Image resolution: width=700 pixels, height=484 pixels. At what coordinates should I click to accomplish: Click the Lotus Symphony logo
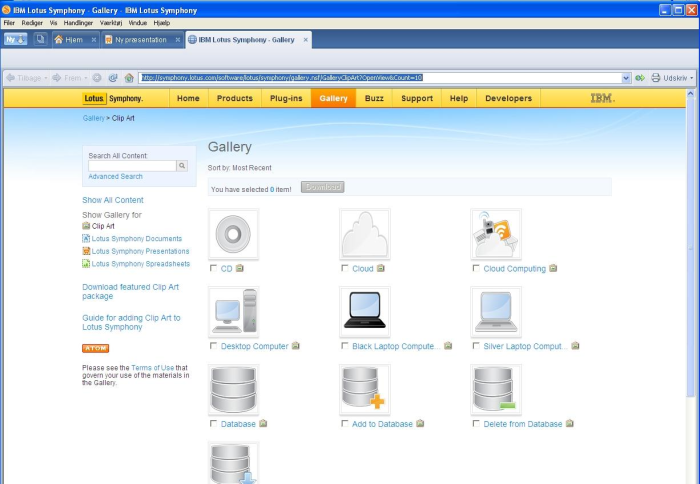click(x=113, y=98)
